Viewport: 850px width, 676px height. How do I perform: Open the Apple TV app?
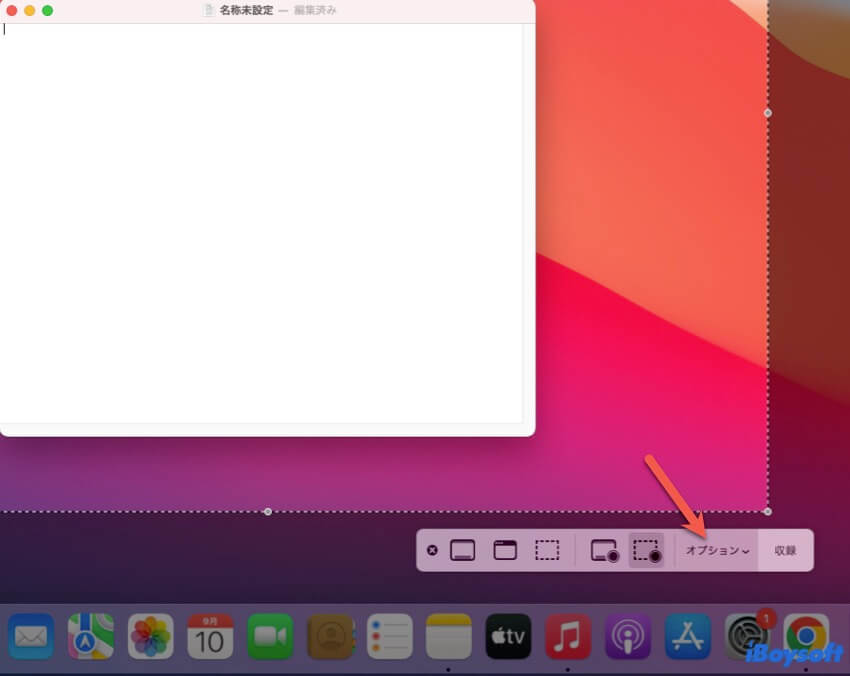pyautogui.click(x=508, y=636)
